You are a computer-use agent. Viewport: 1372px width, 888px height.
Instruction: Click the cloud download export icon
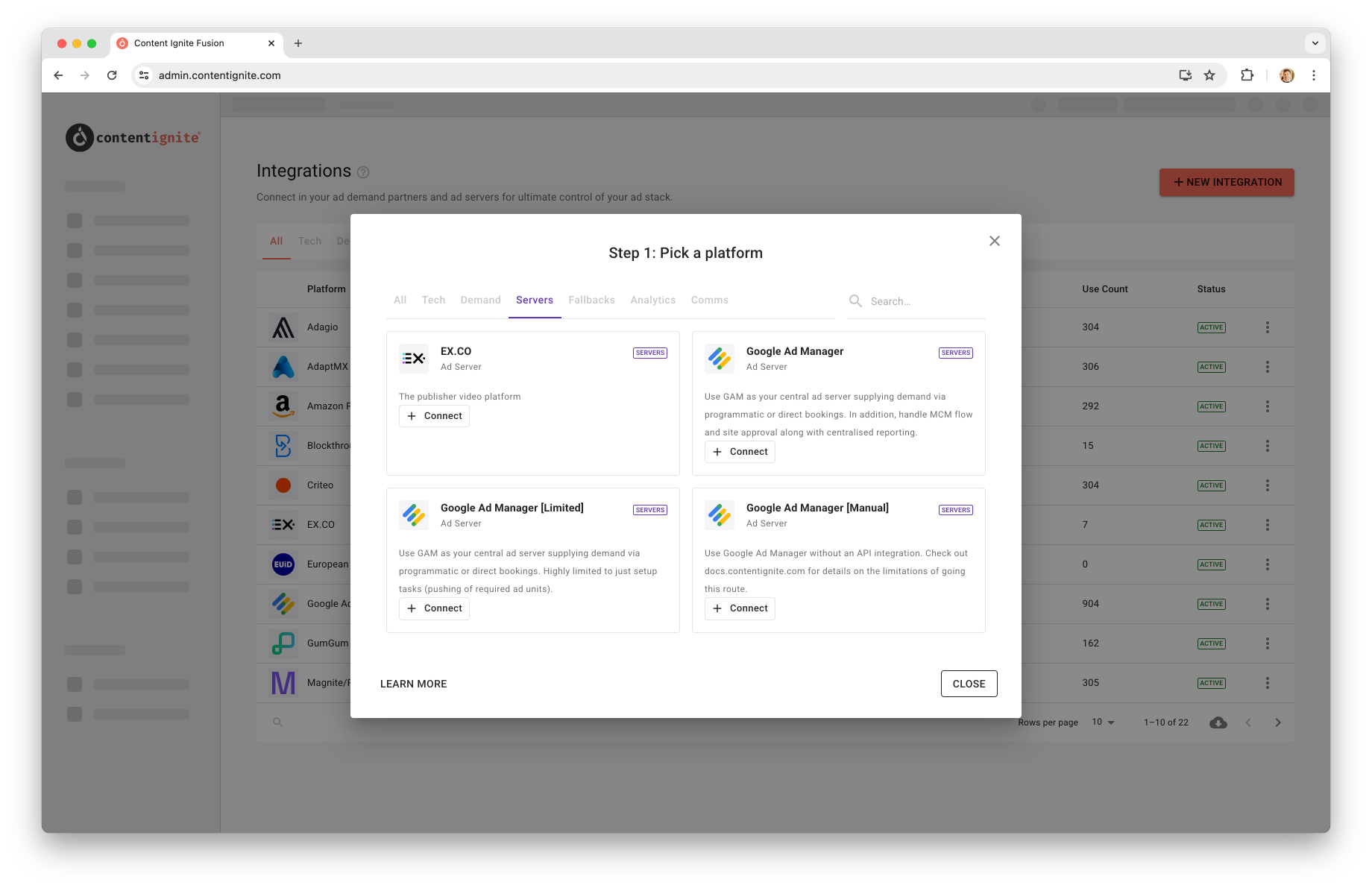[1218, 722]
